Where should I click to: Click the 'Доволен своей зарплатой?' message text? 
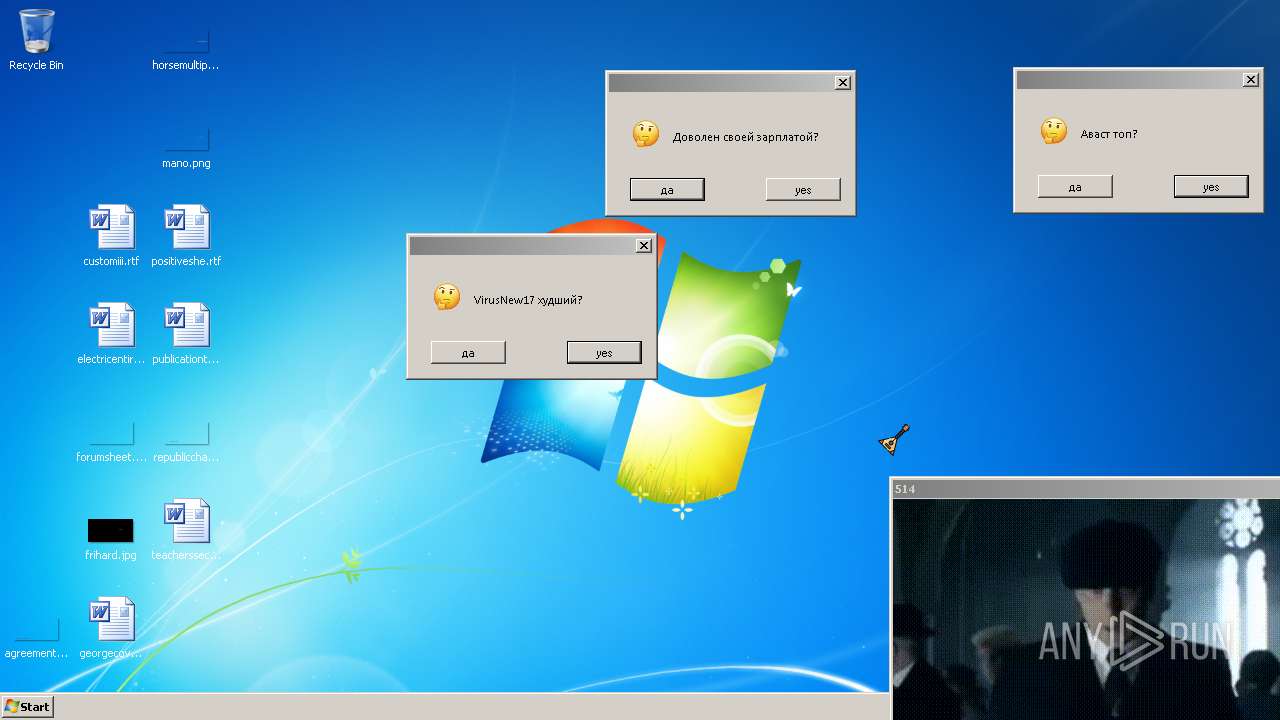point(746,137)
